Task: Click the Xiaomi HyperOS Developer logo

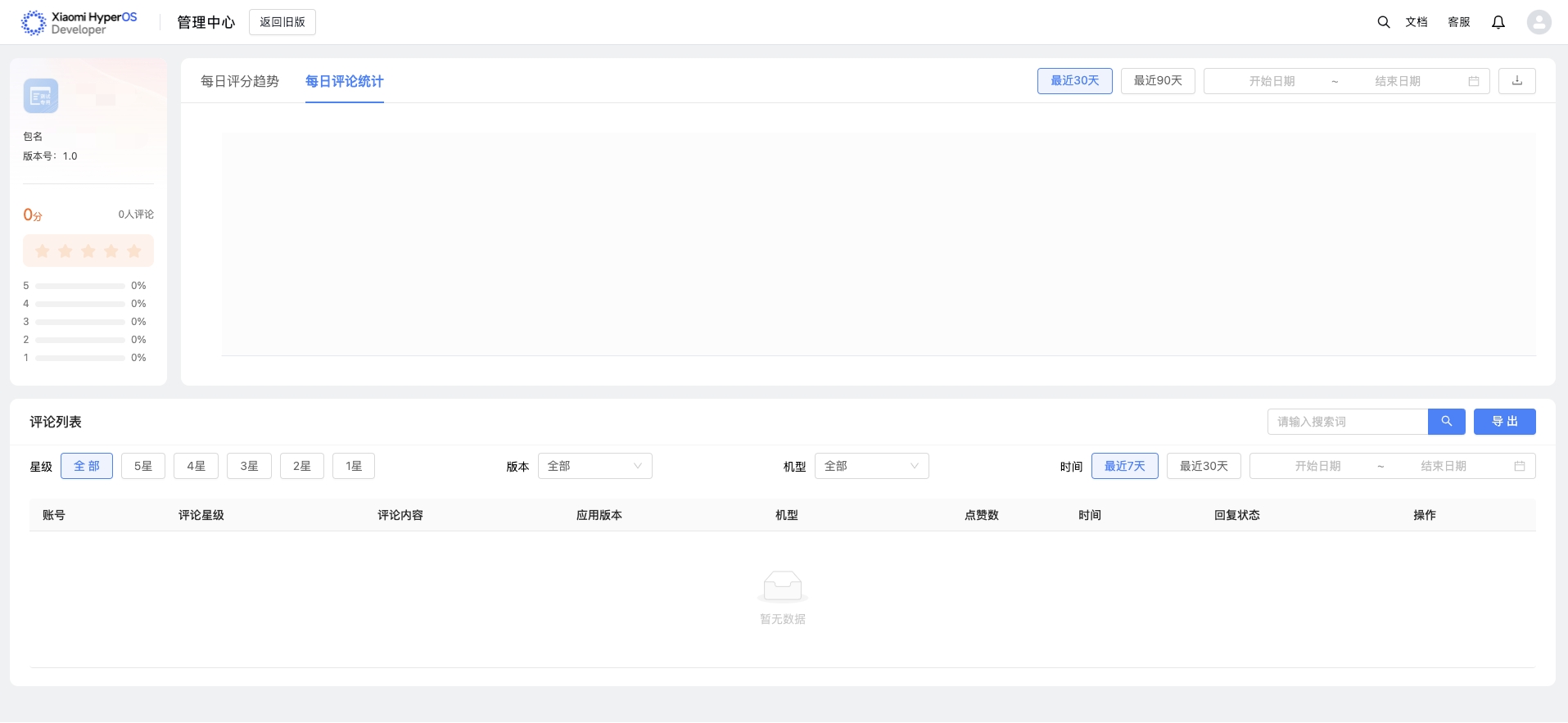Action: [79, 23]
